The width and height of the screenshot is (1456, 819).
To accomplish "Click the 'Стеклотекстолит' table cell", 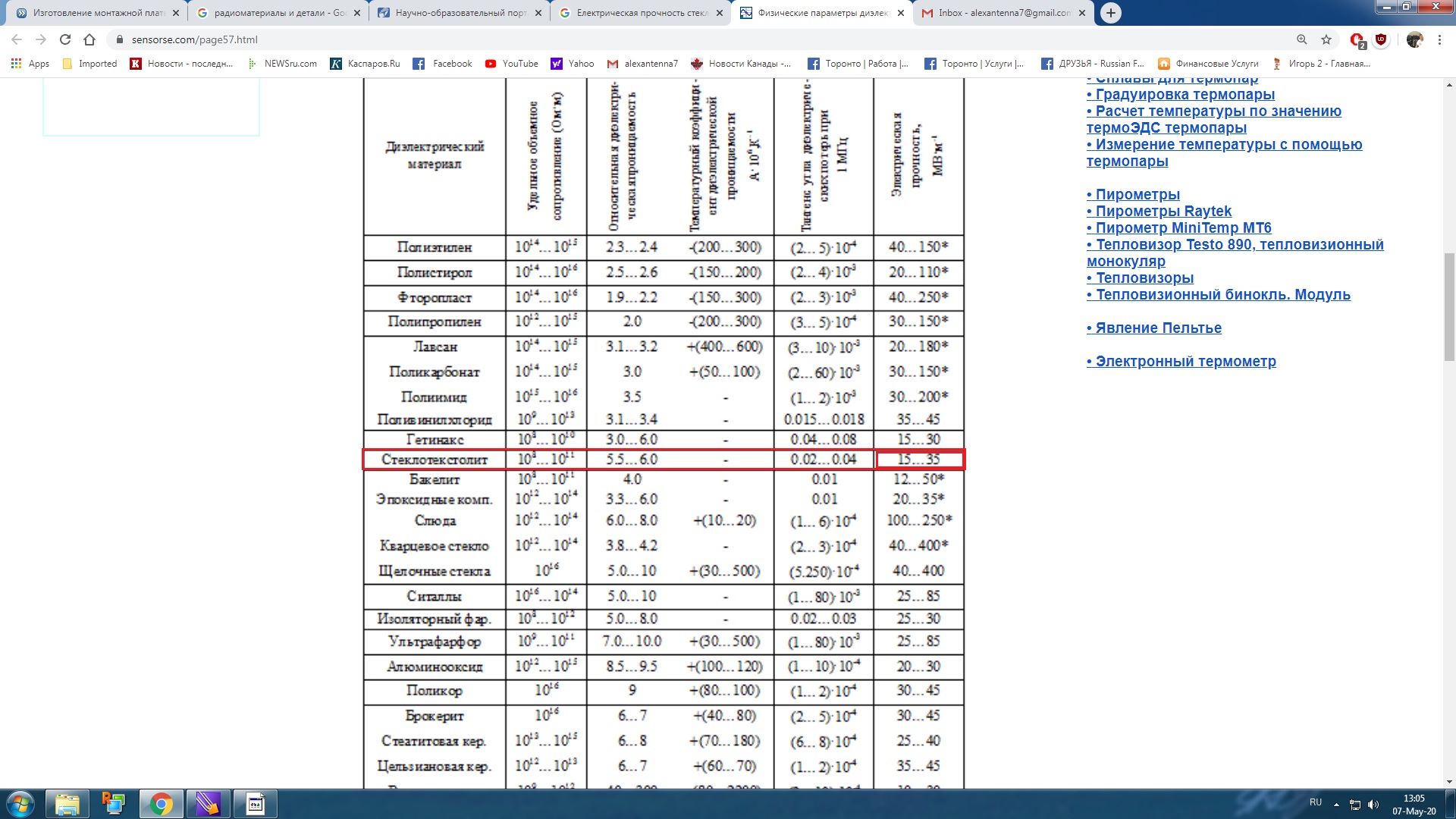I will tap(435, 460).
